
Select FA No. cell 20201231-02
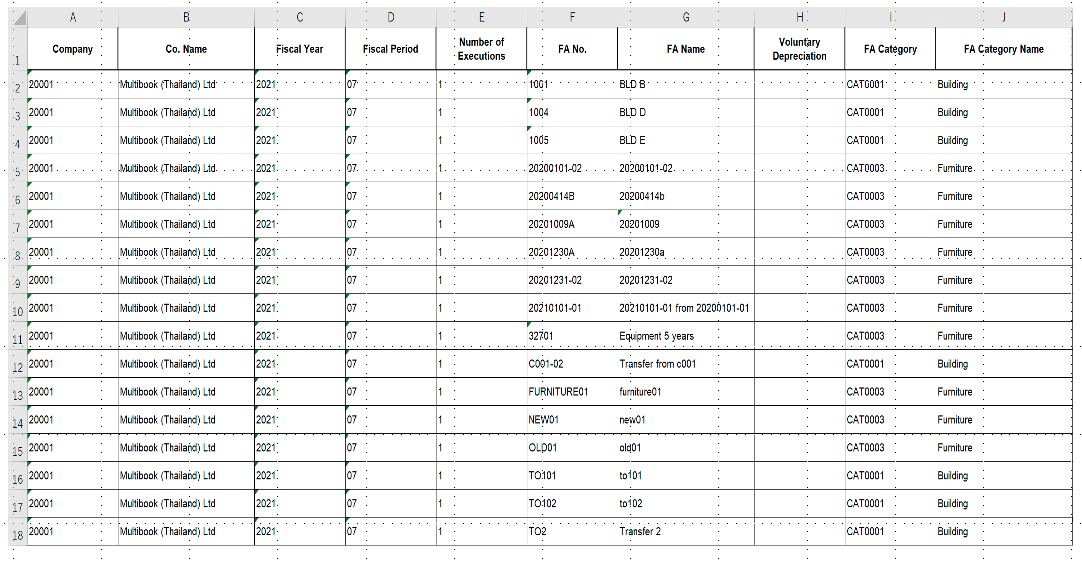point(572,280)
